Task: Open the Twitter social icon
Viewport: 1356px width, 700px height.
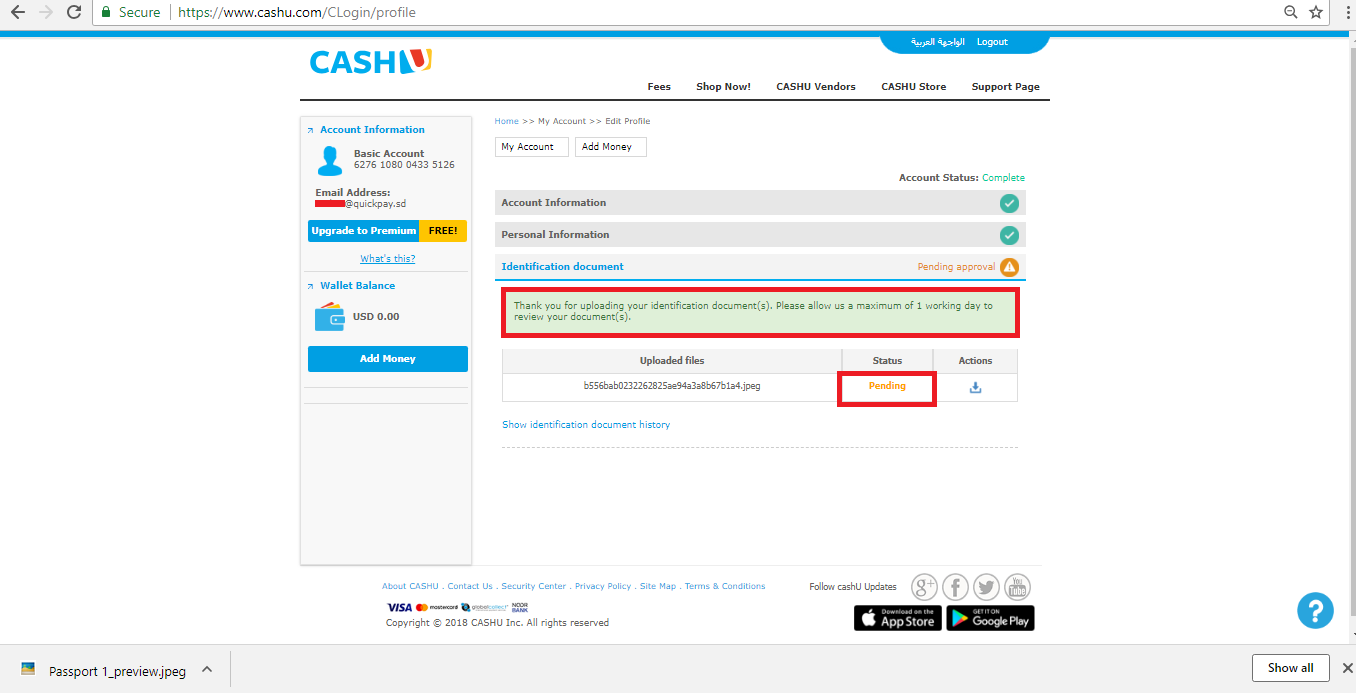Action: pyautogui.click(x=986, y=587)
